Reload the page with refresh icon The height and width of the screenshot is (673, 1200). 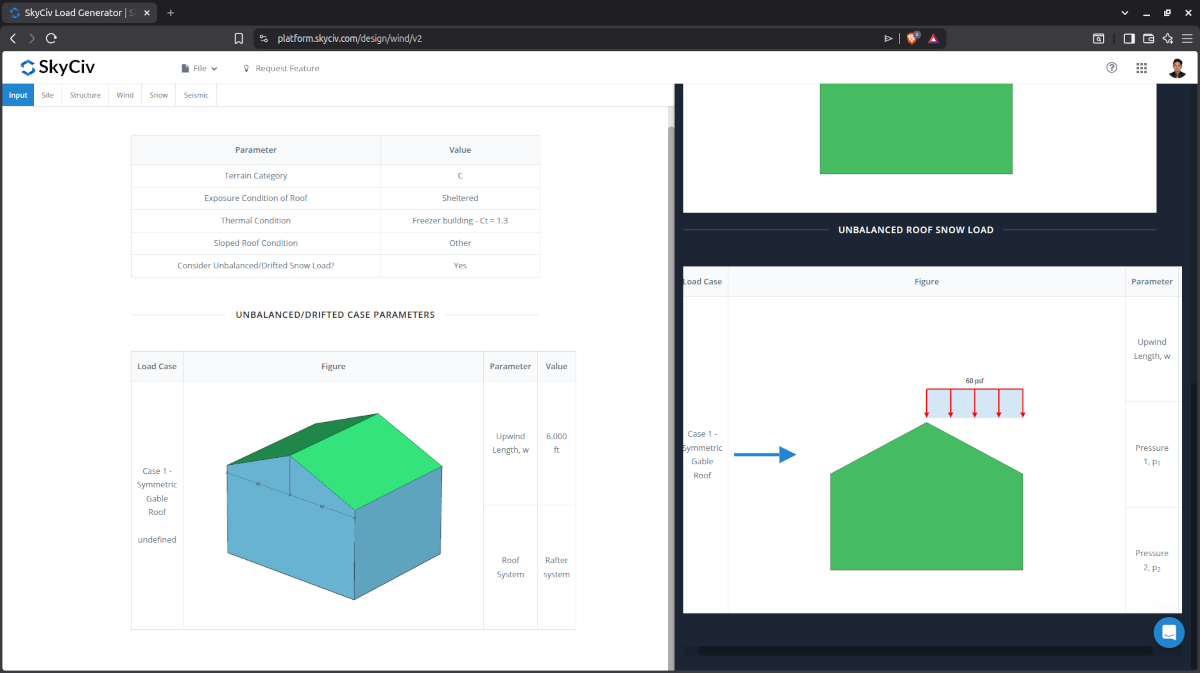point(51,38)
